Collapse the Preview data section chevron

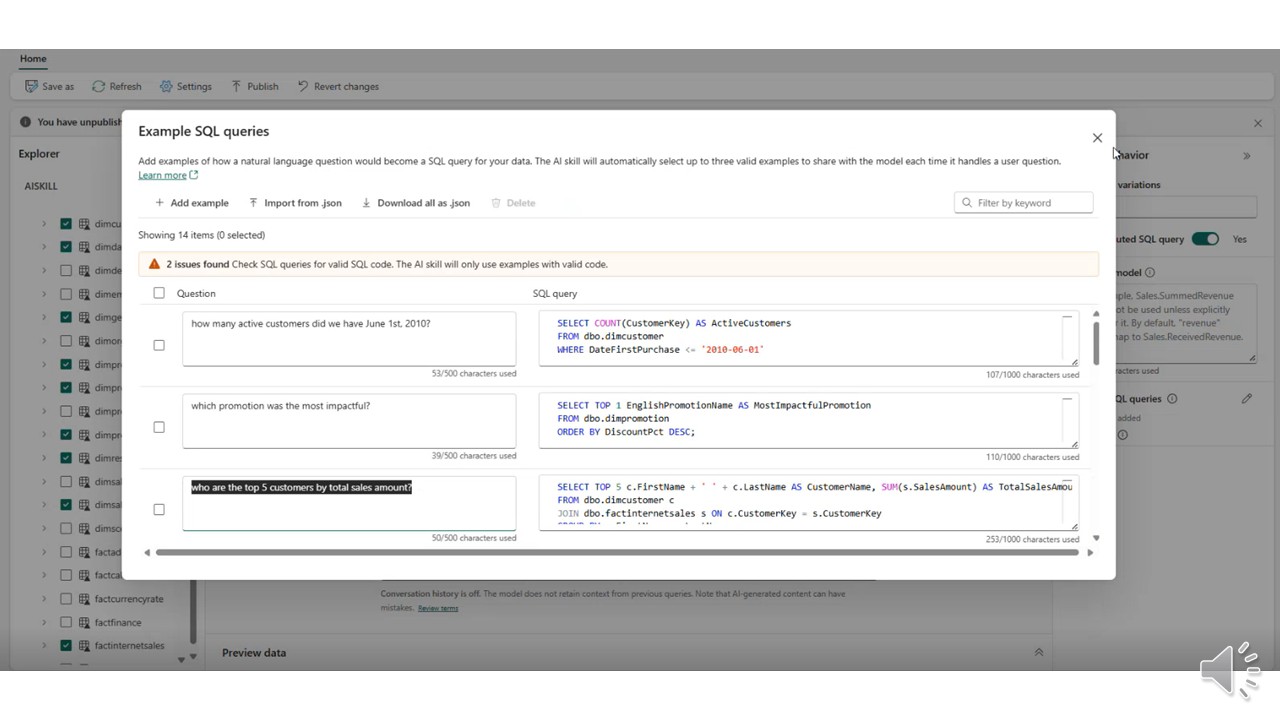click(1039, 652)
